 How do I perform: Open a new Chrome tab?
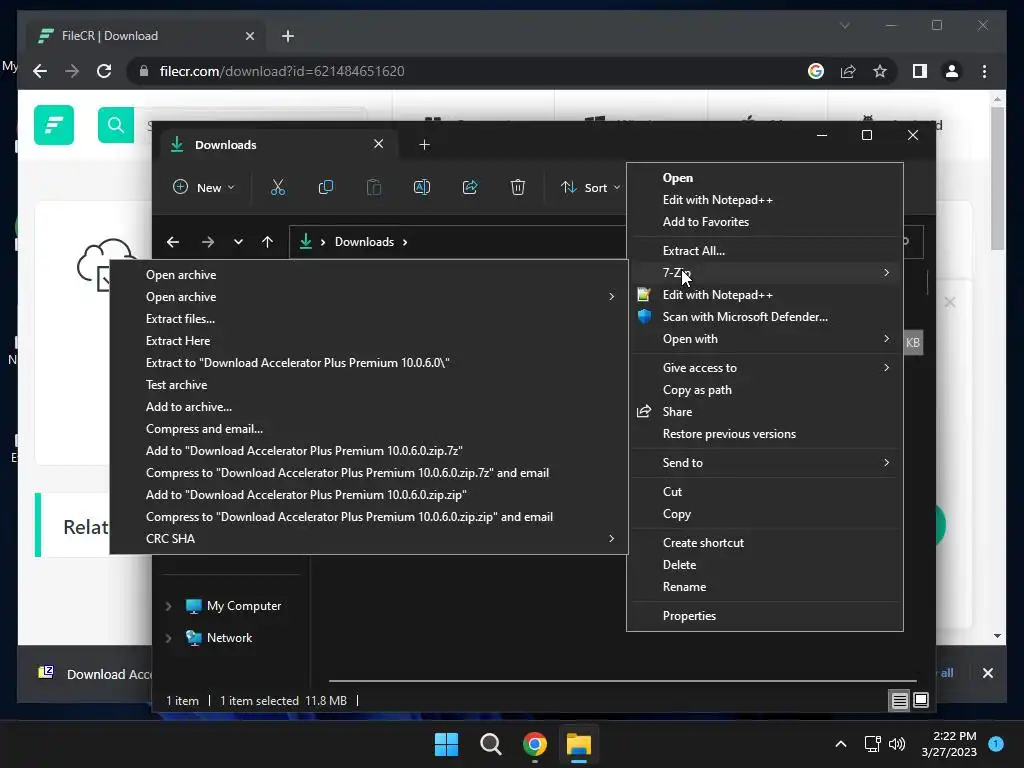point(288,36)
